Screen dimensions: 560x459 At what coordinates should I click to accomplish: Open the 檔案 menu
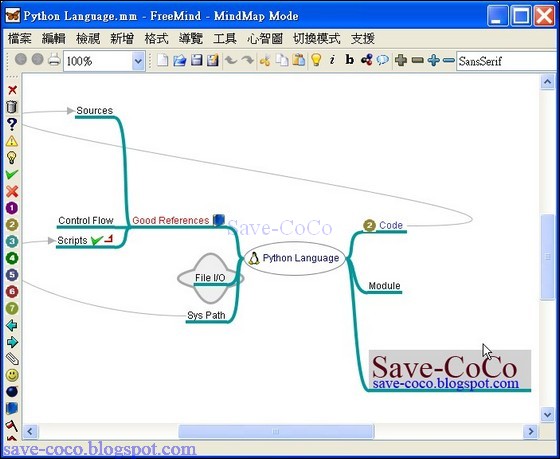(x=20, y=38)
